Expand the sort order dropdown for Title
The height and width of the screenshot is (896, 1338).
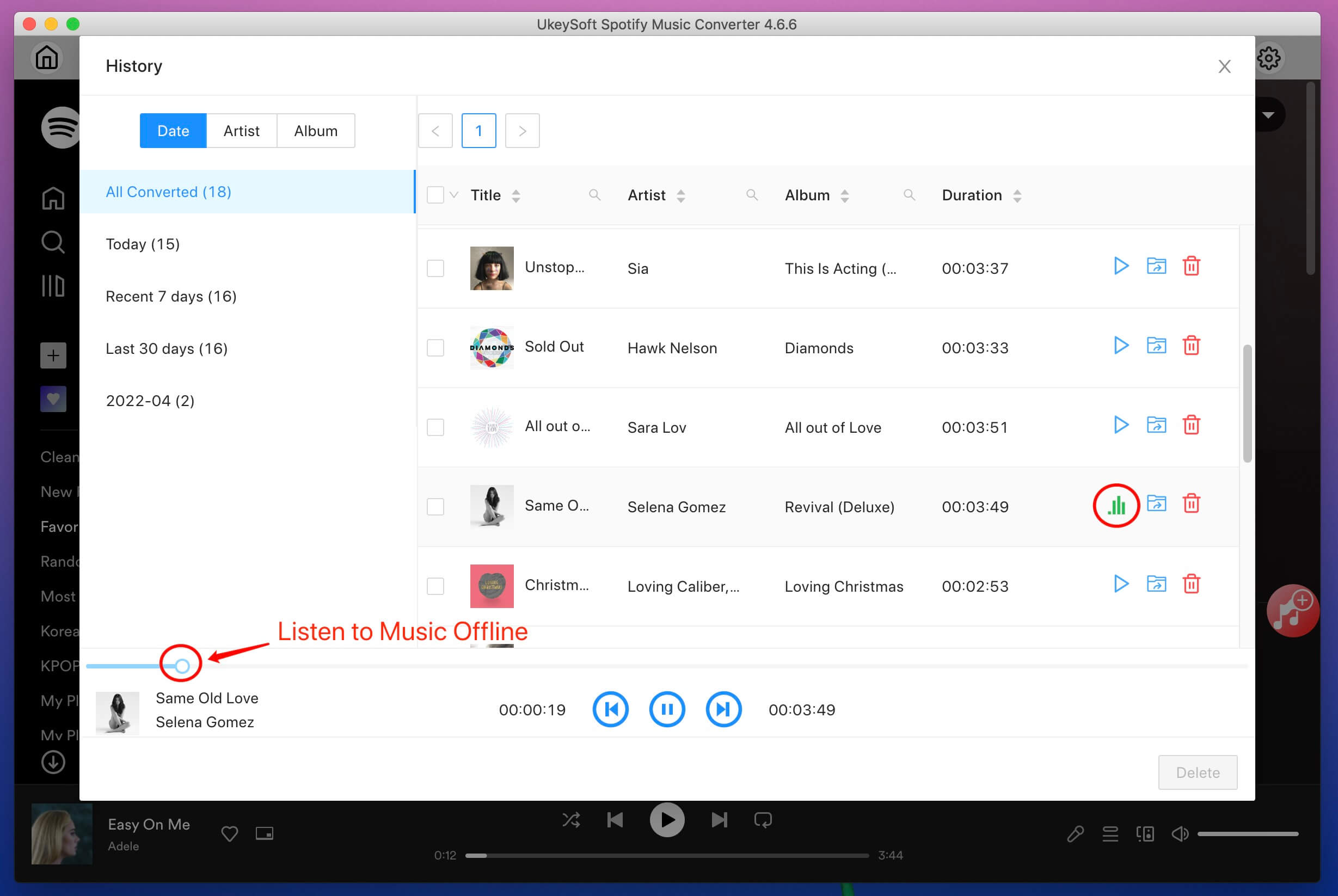(x=517, y=195)
